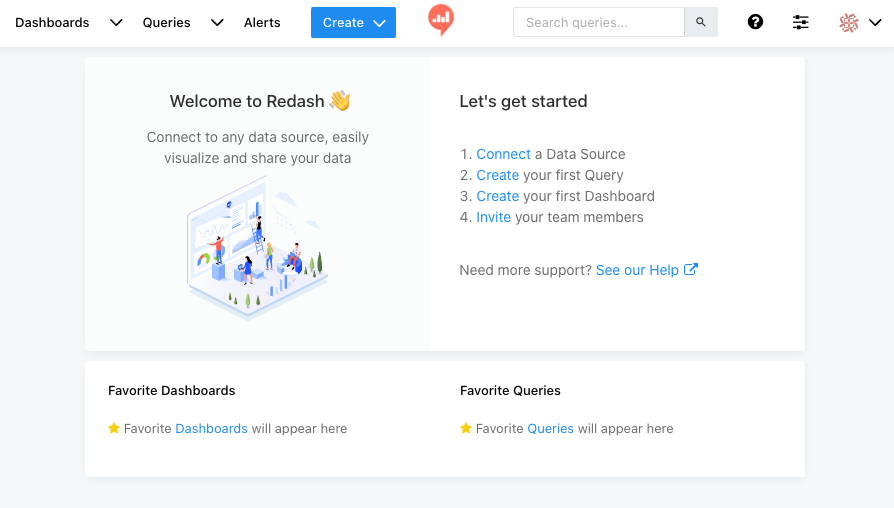
Task: Click the user profile avatar
Action: click(849, 23)
